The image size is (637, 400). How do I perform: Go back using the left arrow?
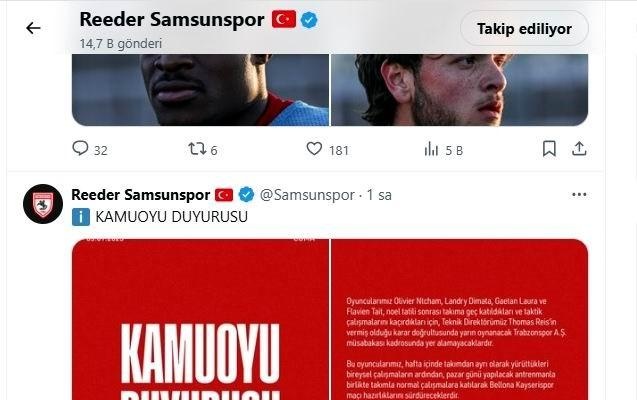[33, 28]
